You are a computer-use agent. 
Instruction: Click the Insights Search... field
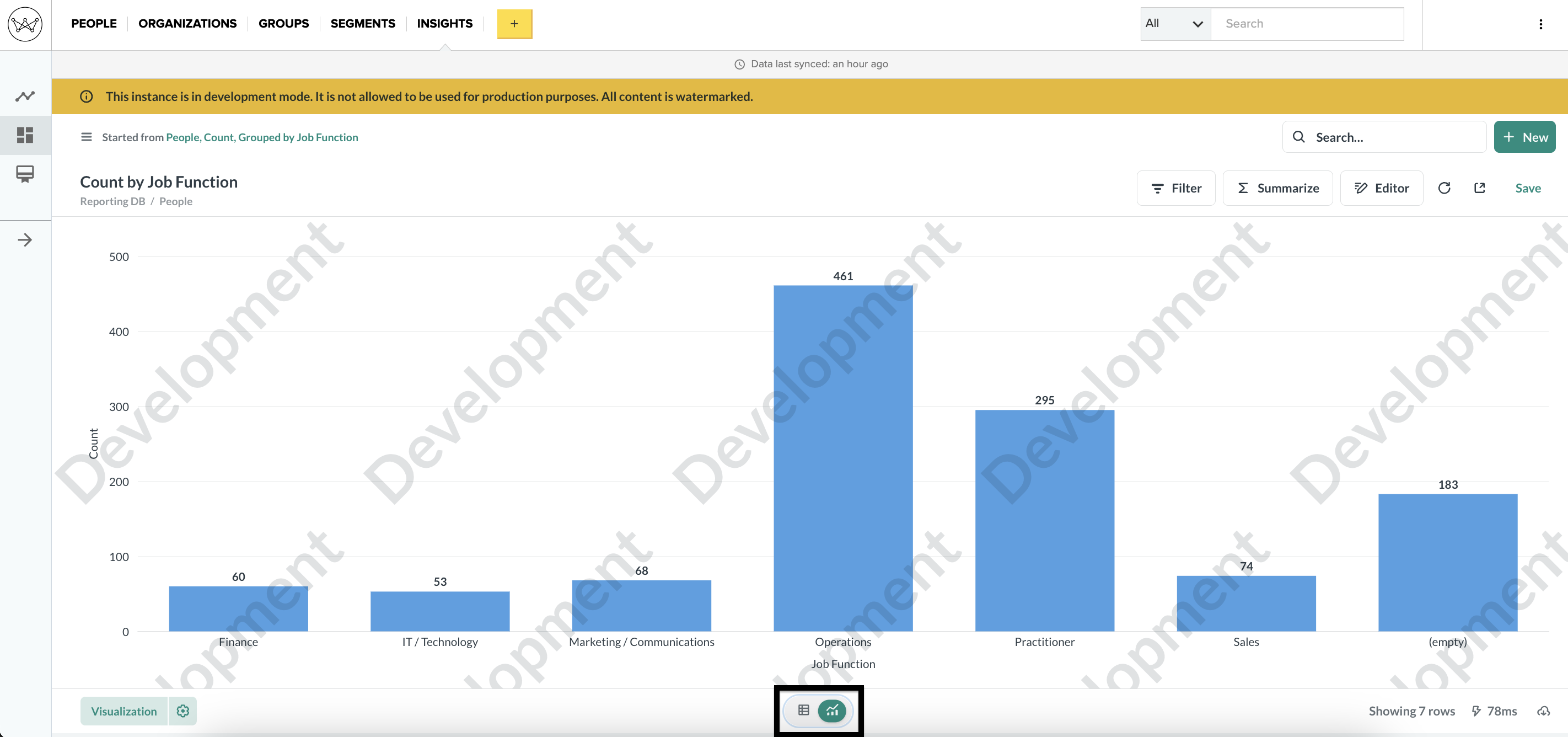coord(1384,137)
